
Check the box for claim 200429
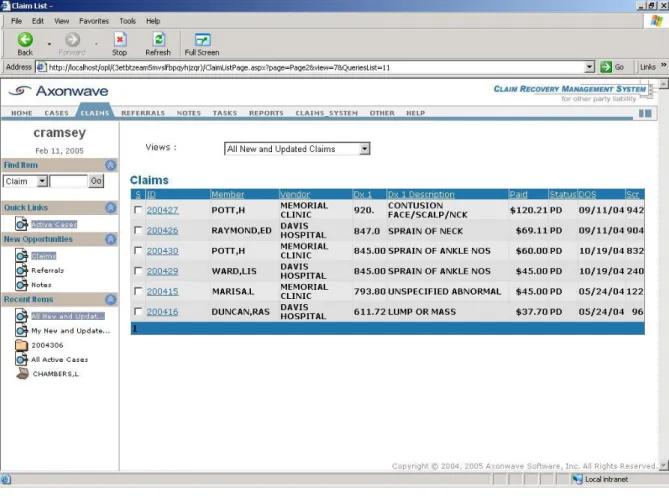click(138, 271)
